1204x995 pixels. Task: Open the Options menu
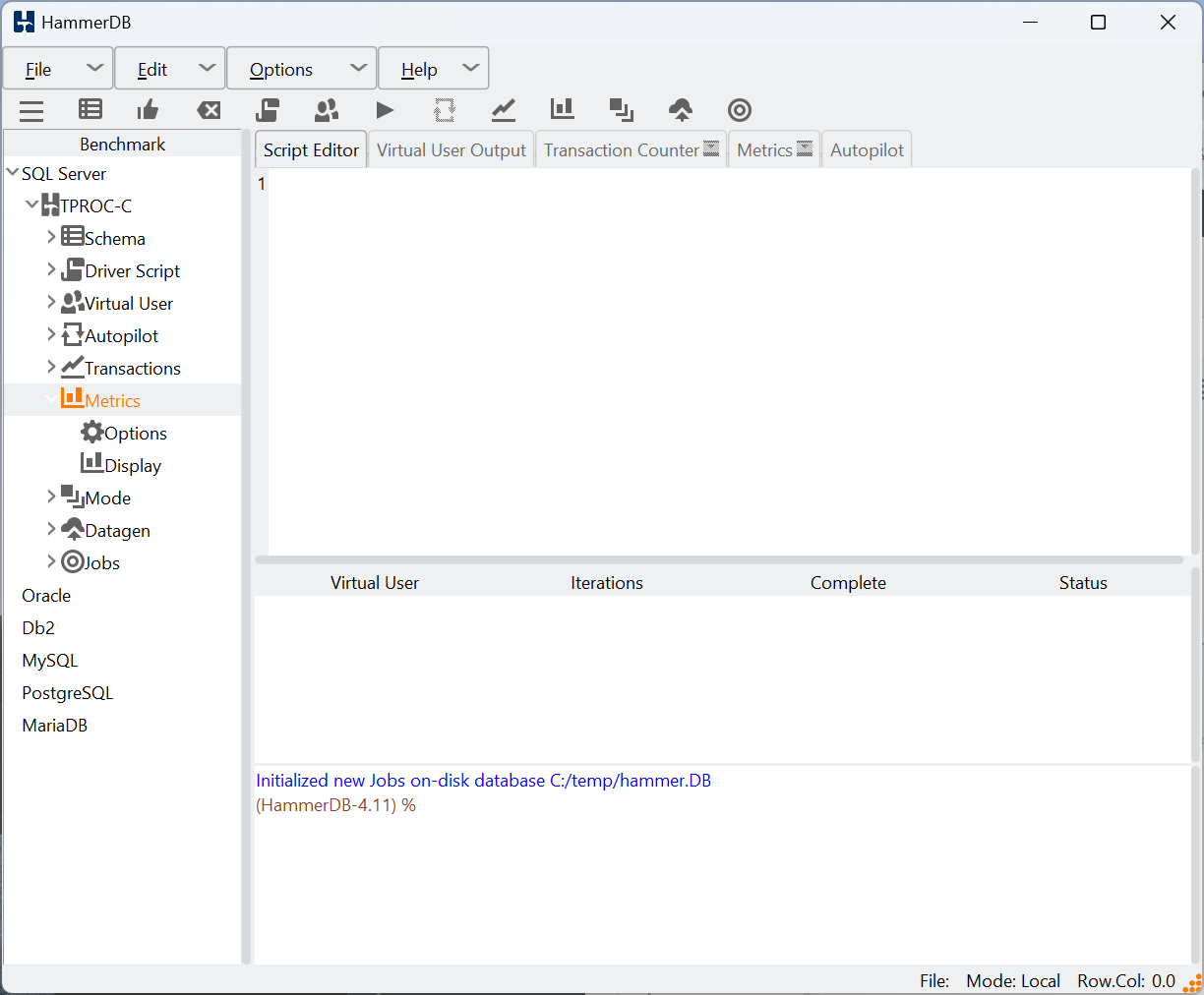[x=302, y=69]
